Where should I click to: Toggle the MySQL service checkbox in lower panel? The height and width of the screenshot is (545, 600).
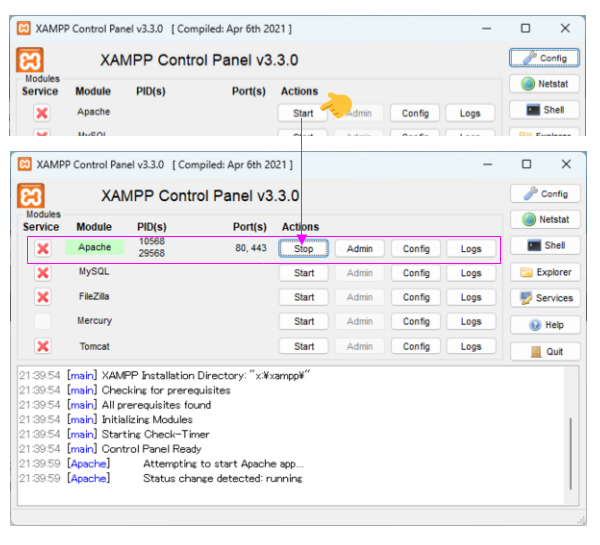[43, 273]
